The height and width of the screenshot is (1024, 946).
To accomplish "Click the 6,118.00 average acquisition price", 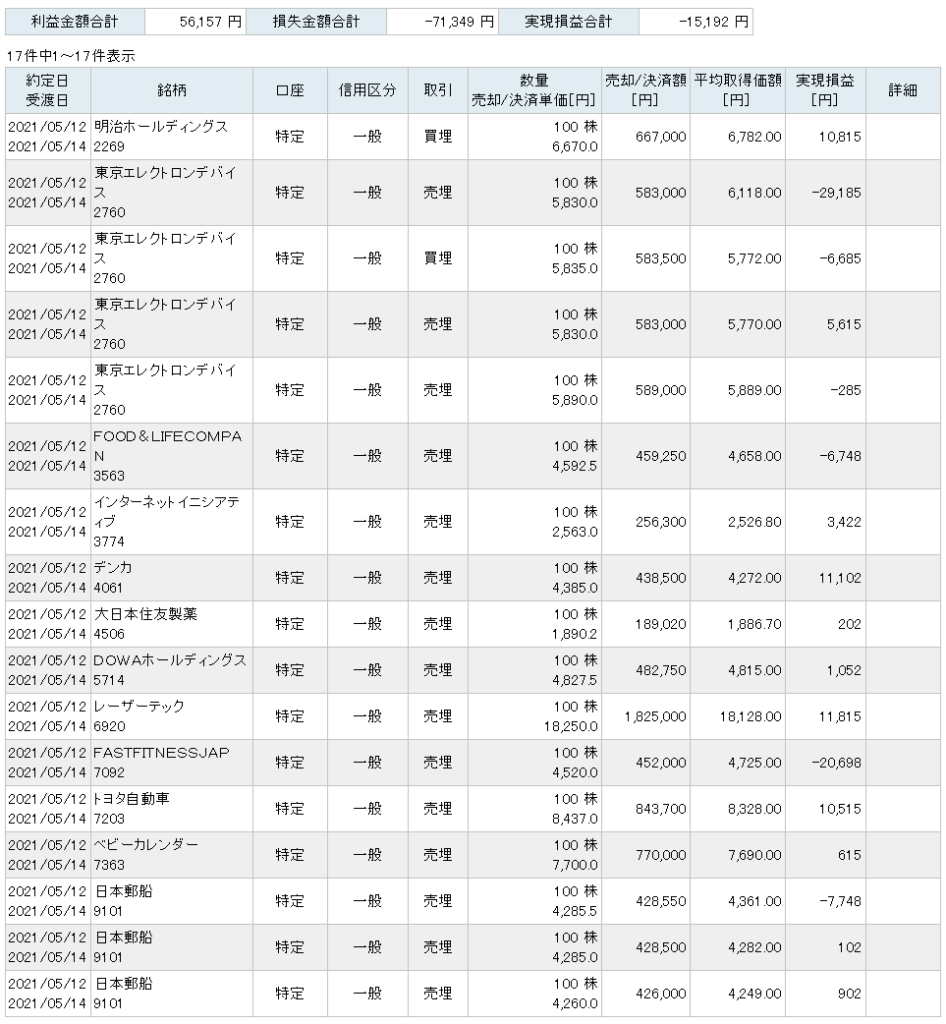I will 755,193.
